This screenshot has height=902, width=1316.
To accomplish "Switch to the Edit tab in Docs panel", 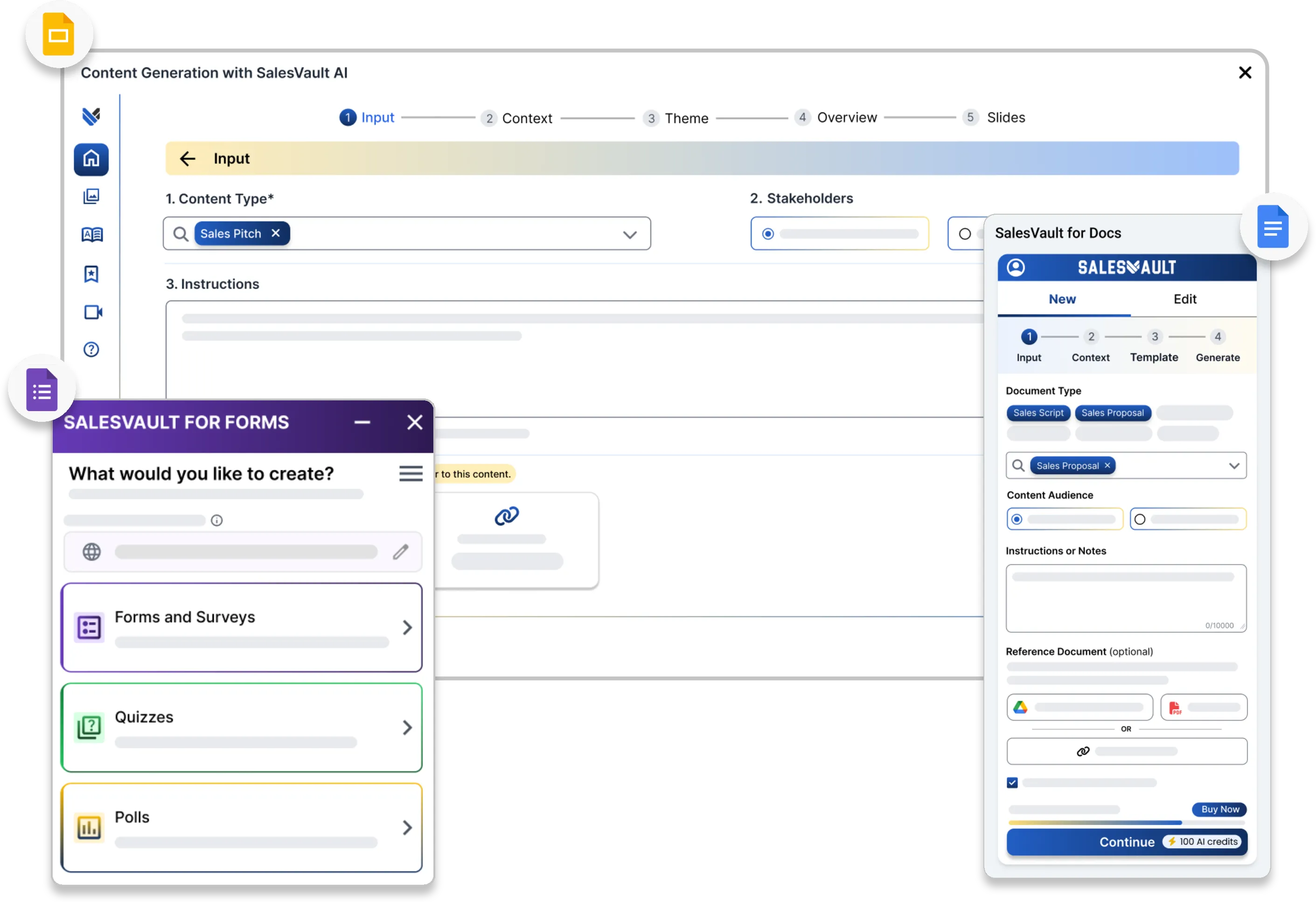I will 1184,299.
